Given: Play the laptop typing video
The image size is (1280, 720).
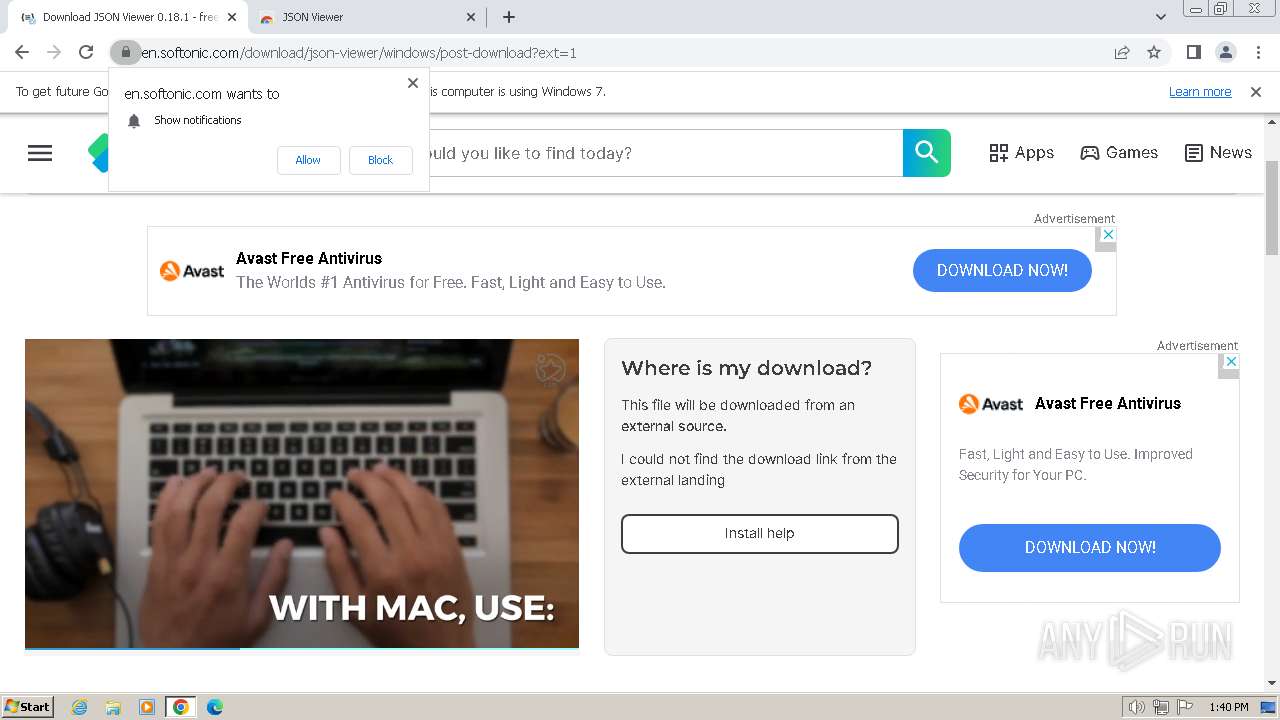Looking at the screenshot, I should (x=302, y=493).
